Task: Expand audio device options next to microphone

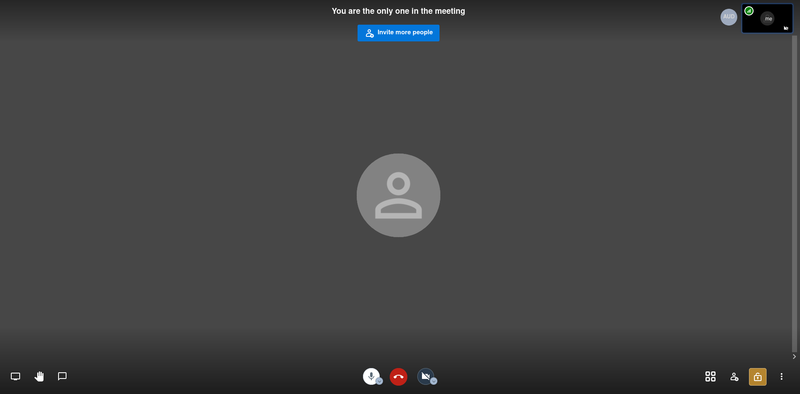Action: click(380, 381)
